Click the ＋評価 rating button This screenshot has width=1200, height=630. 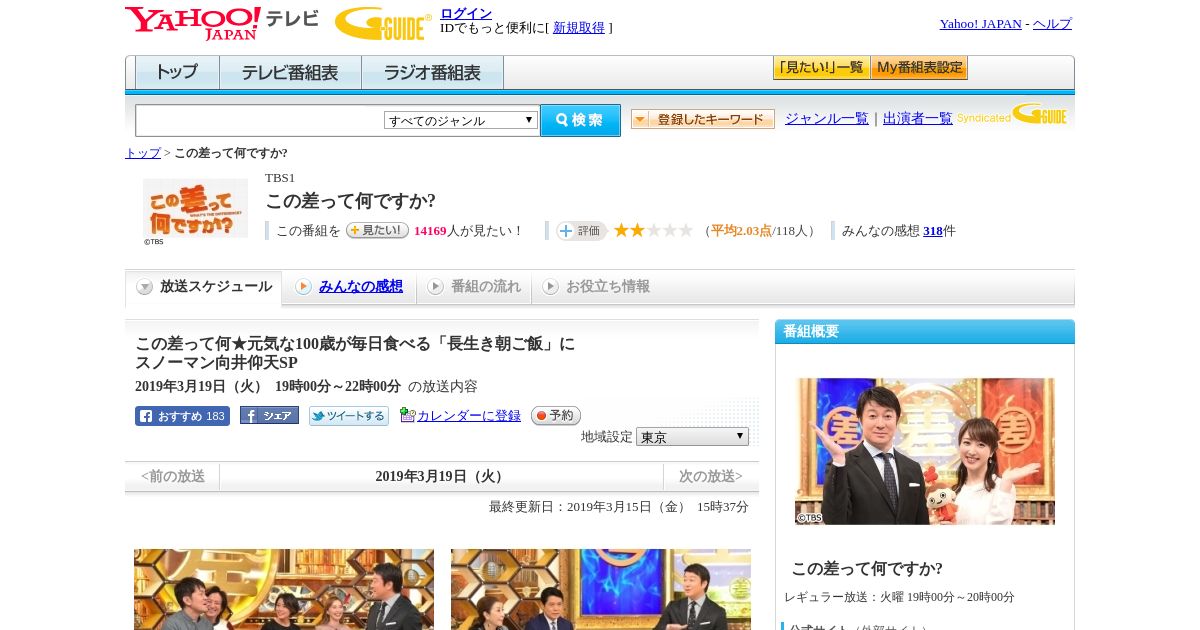point(582,231)
